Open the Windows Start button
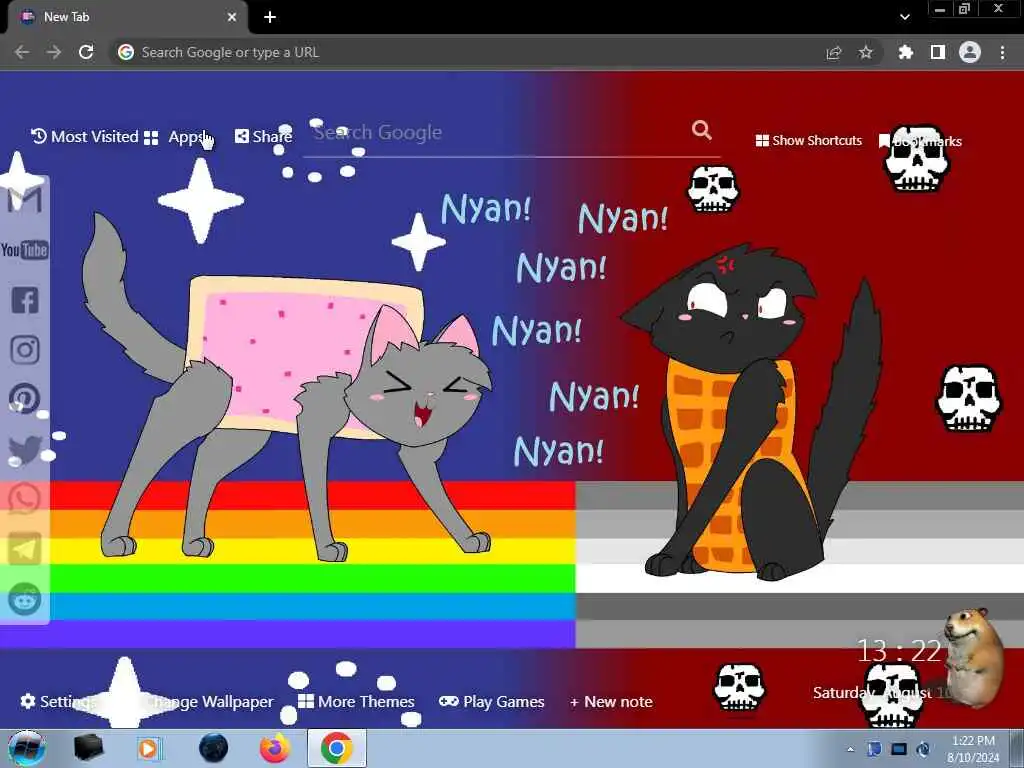Screen dimensions: 1024x768 pos(26,748)
